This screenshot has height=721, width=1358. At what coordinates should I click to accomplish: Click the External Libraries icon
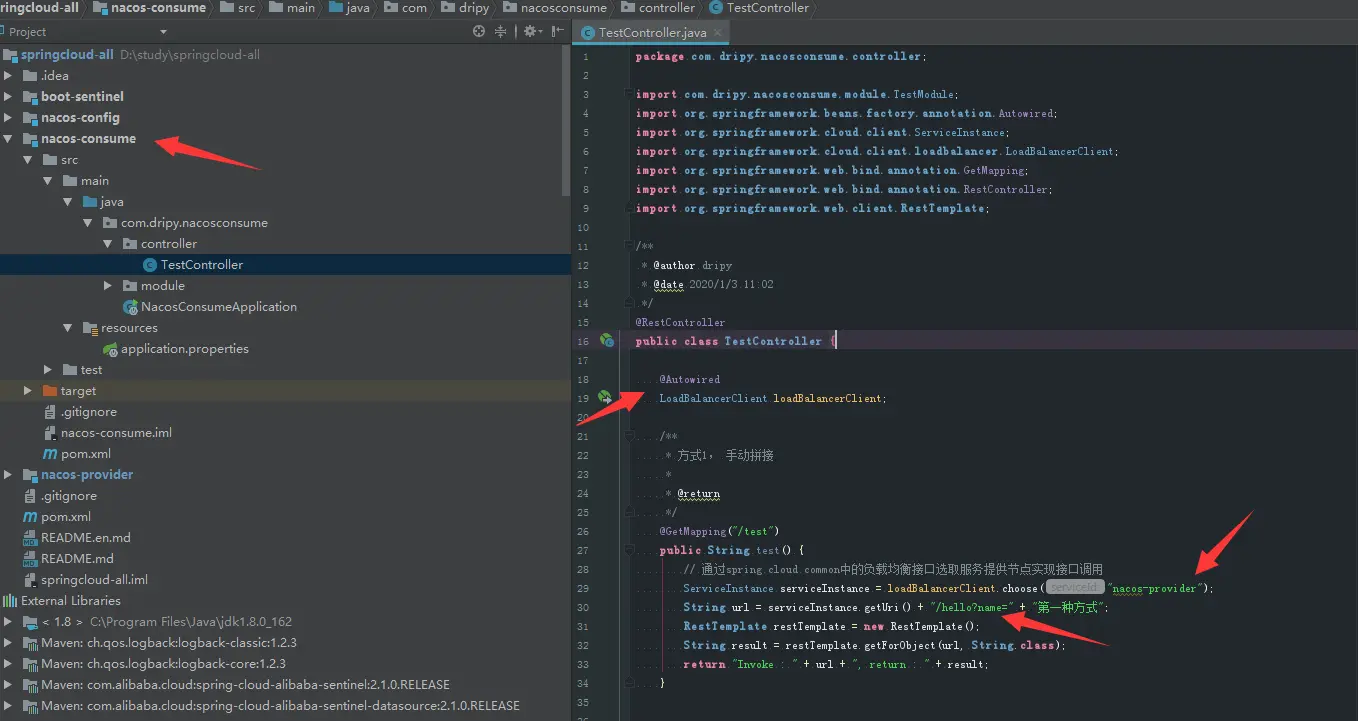pos(10,601)
